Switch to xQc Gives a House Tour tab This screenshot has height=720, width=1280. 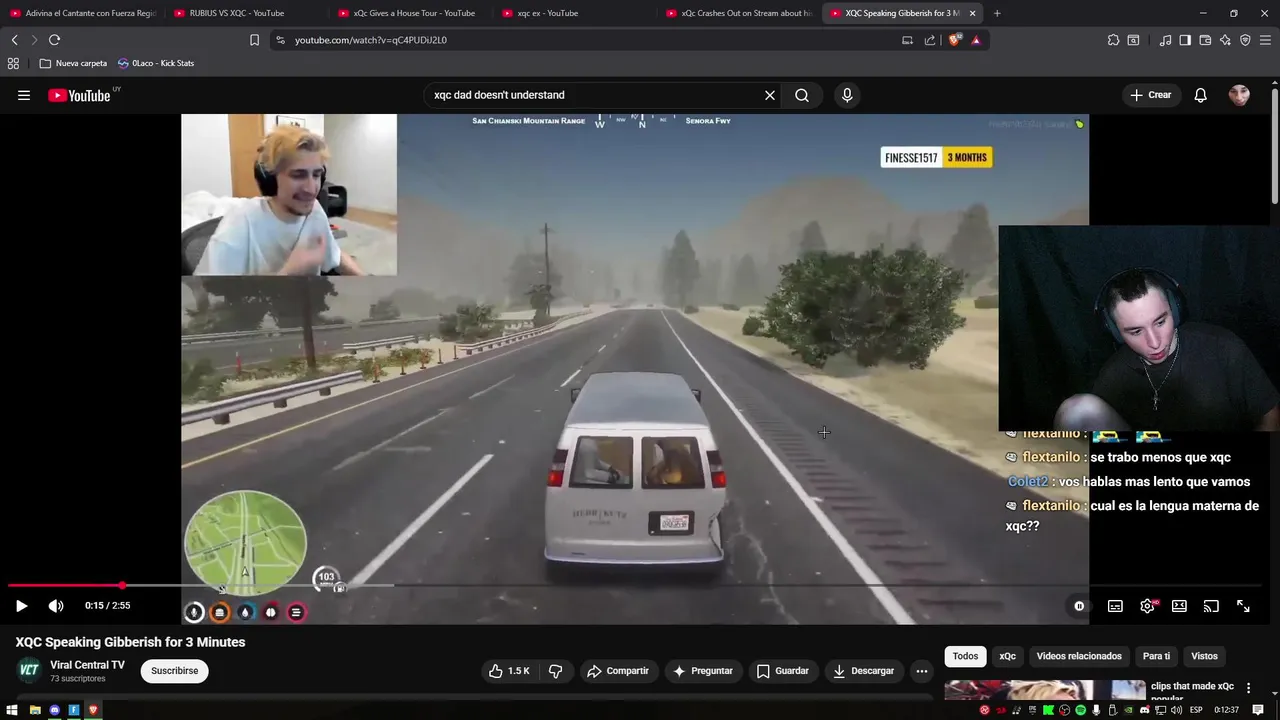pyautogui.click(x=413, y=13)
